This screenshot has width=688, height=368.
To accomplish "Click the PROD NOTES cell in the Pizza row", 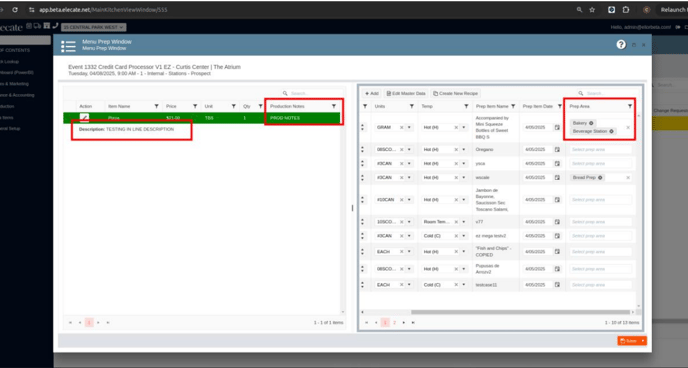I will (303, 118).
